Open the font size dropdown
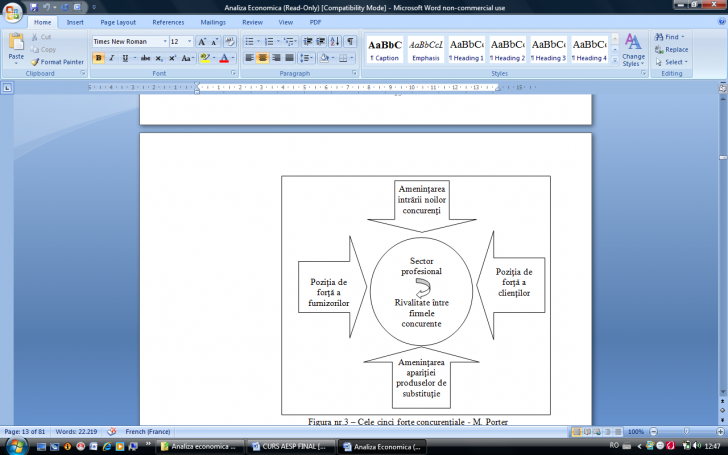The height and width of the screenshot is (455, 728). point(188,42)
